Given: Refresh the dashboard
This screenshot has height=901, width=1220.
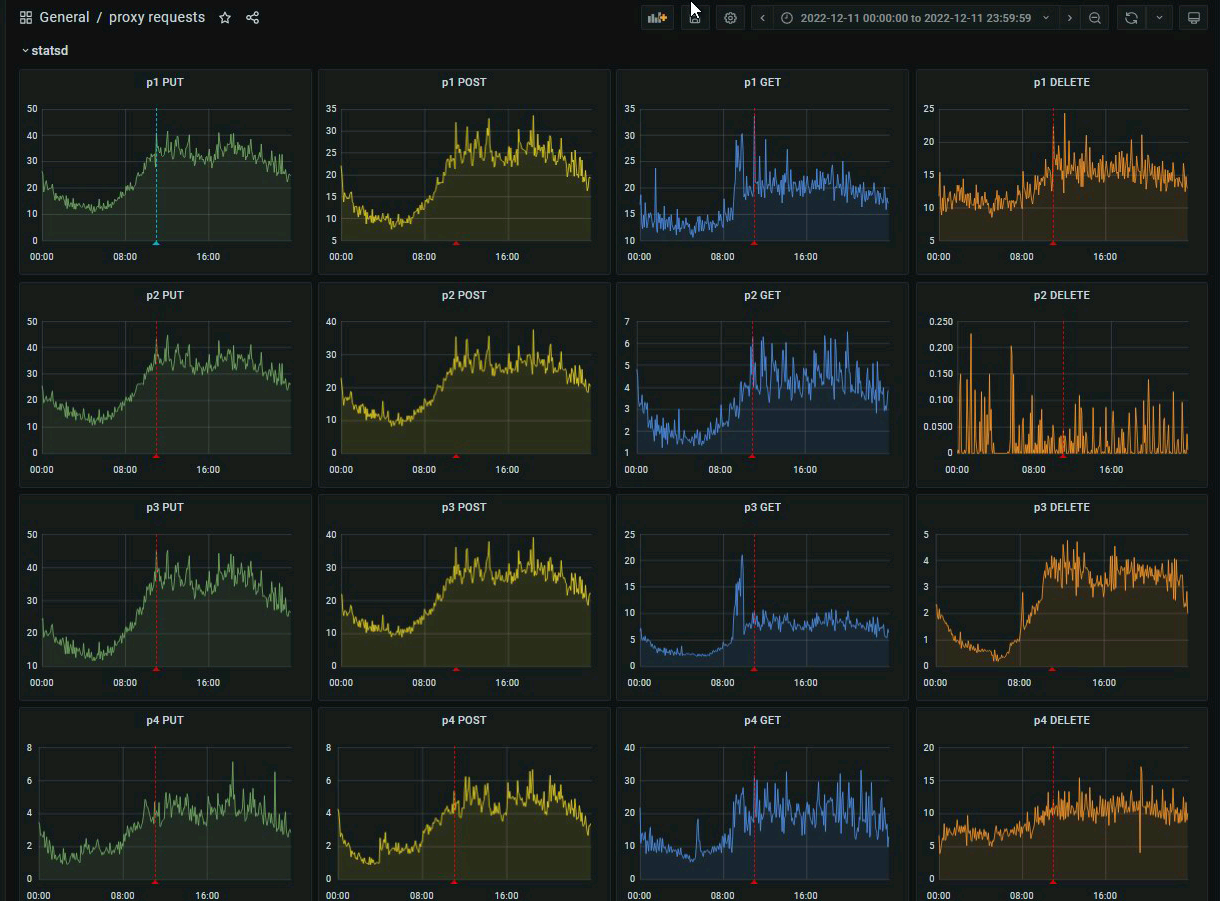Looking at the screenshot, I should [x=1131, y=18].
